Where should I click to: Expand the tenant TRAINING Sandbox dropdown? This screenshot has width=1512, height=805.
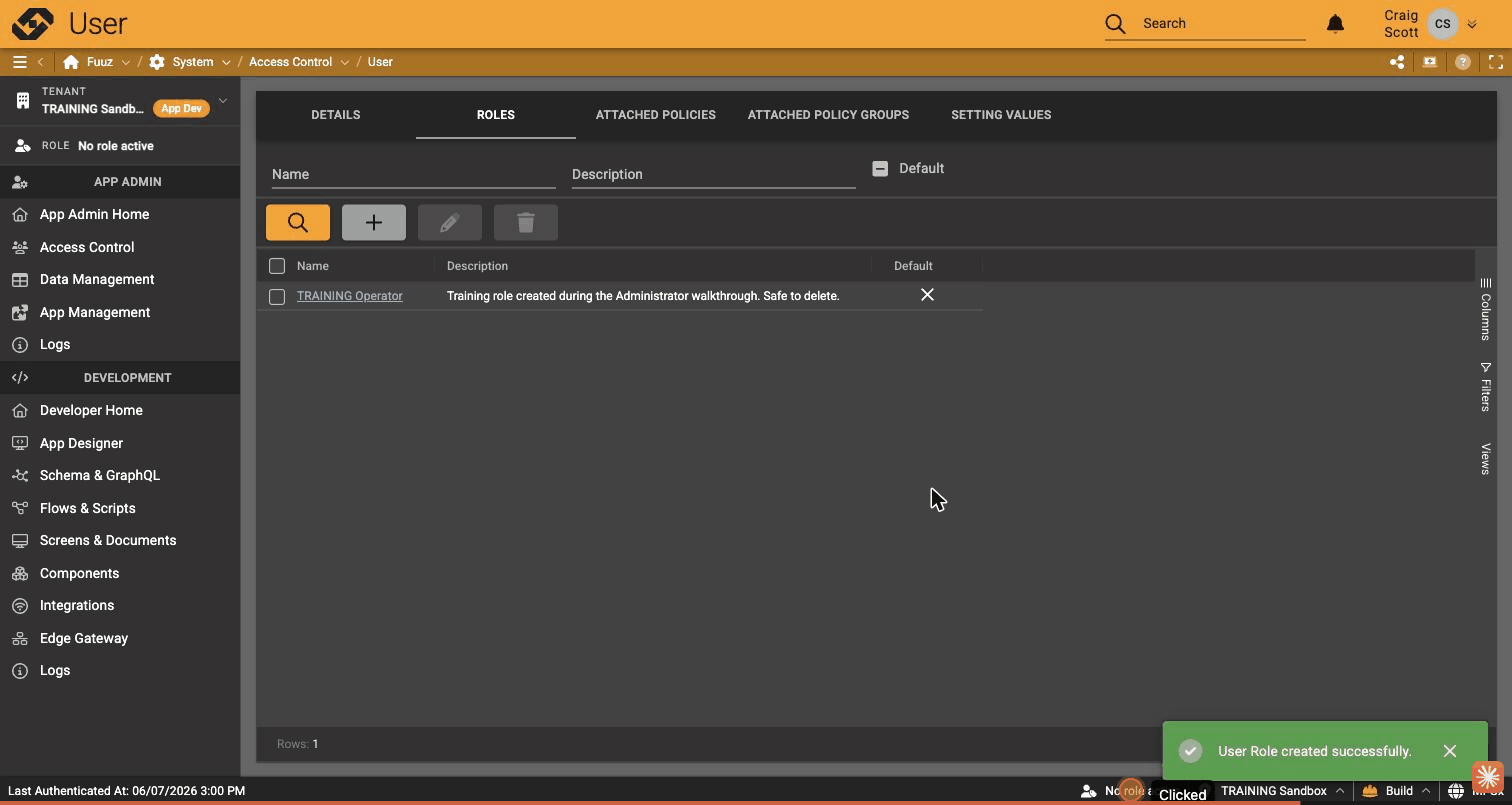(222, 100)
